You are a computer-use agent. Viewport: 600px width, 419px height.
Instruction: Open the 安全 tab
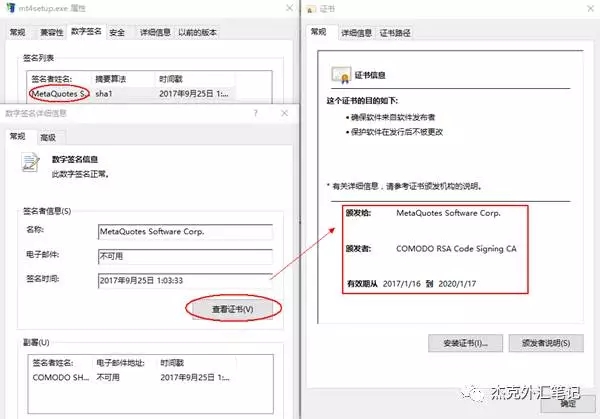(117, 32)
